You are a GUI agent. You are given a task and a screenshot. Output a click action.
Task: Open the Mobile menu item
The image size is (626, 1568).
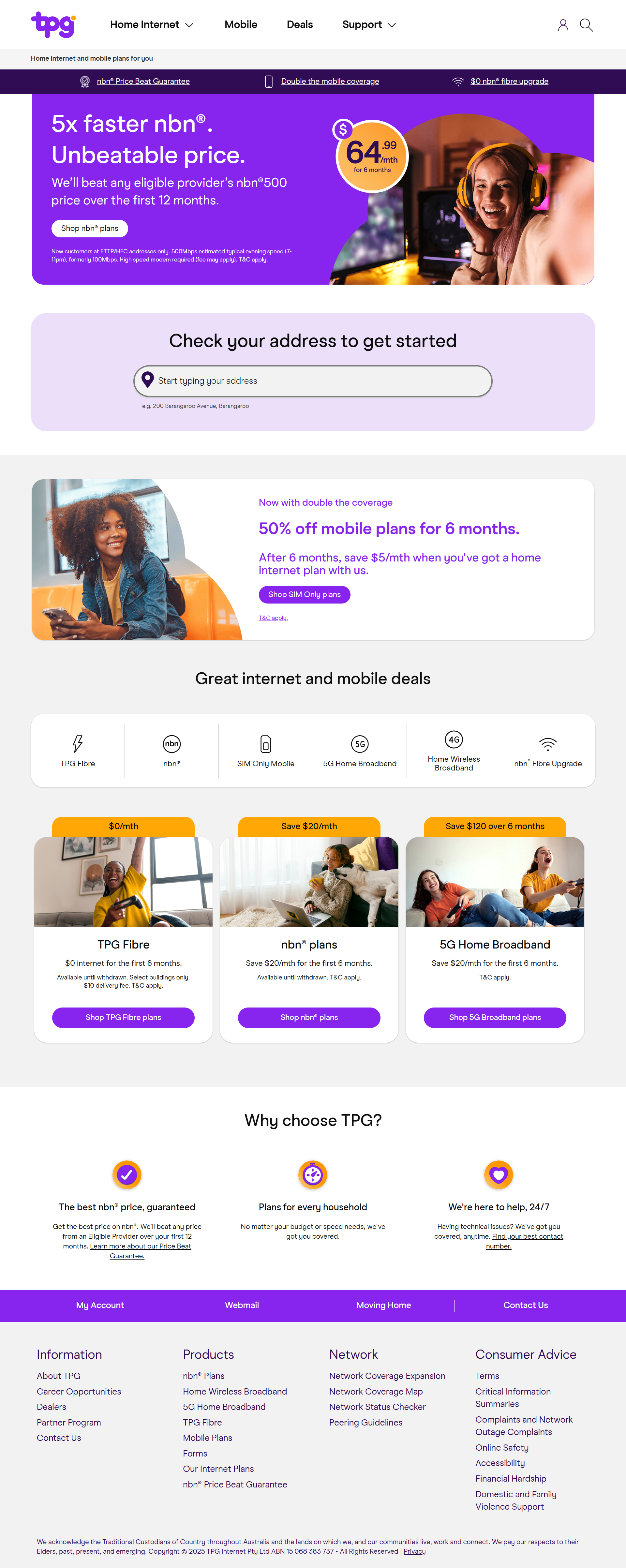click(x=241, y=24)
